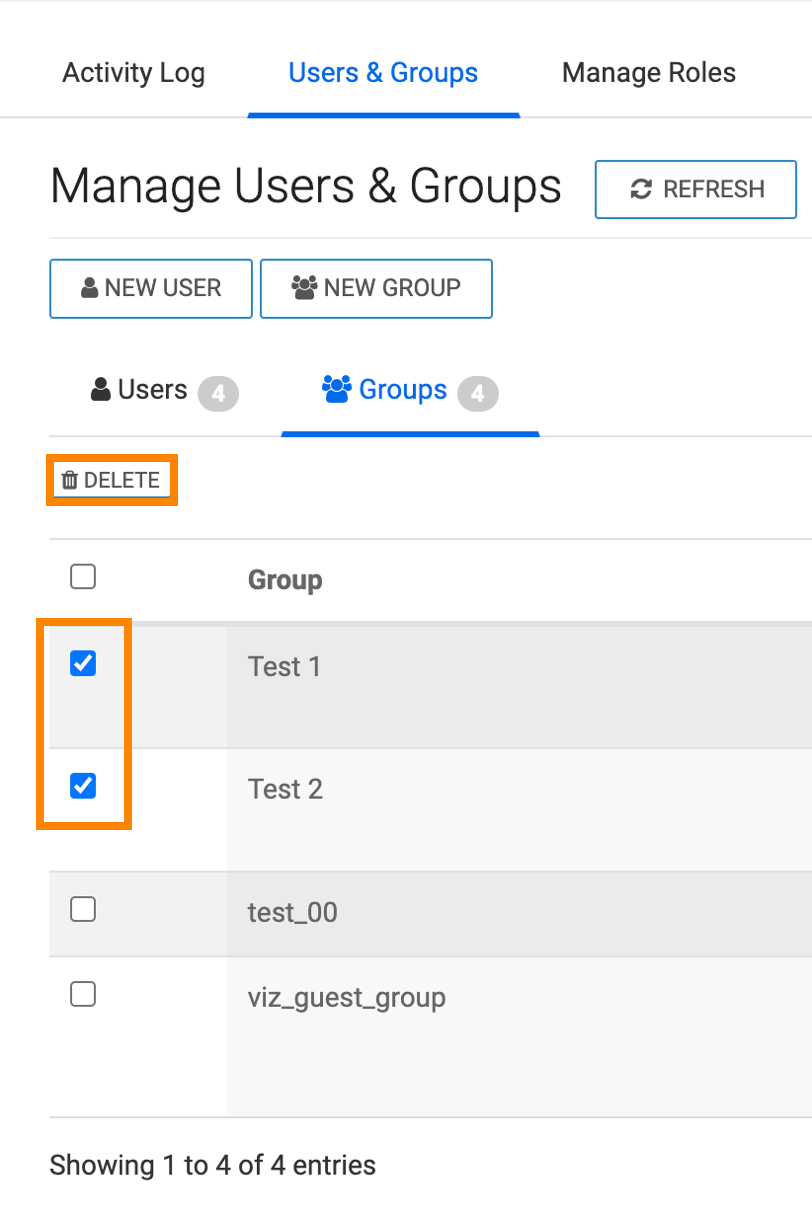Click the people icon on Groups sub-tab

click(x=336, y=389)
